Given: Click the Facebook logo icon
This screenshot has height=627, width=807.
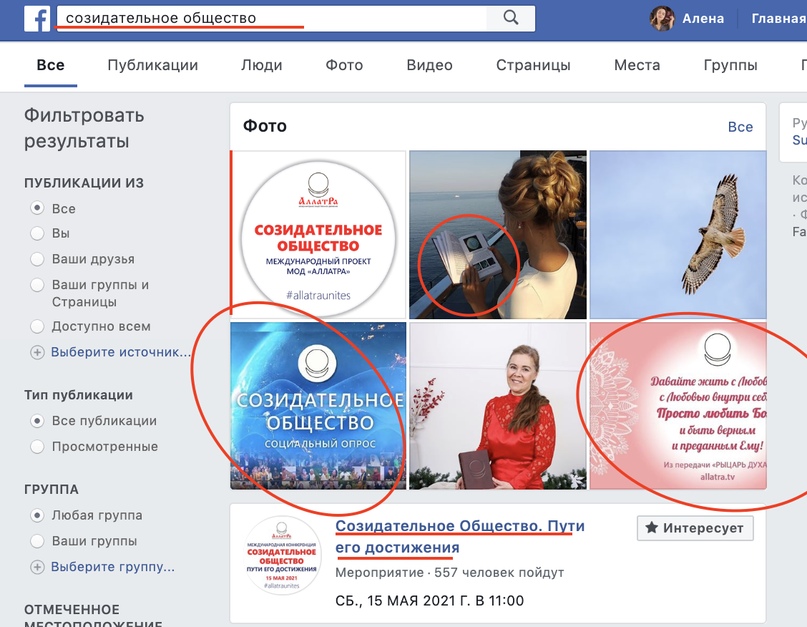Looking at the screenshot, I should pos(37,19).
